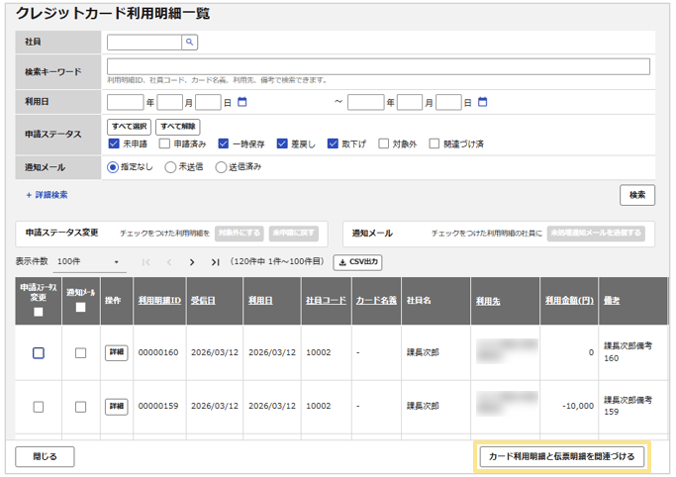Sort by 利用金額(円) column header

[x=569, y=301]
